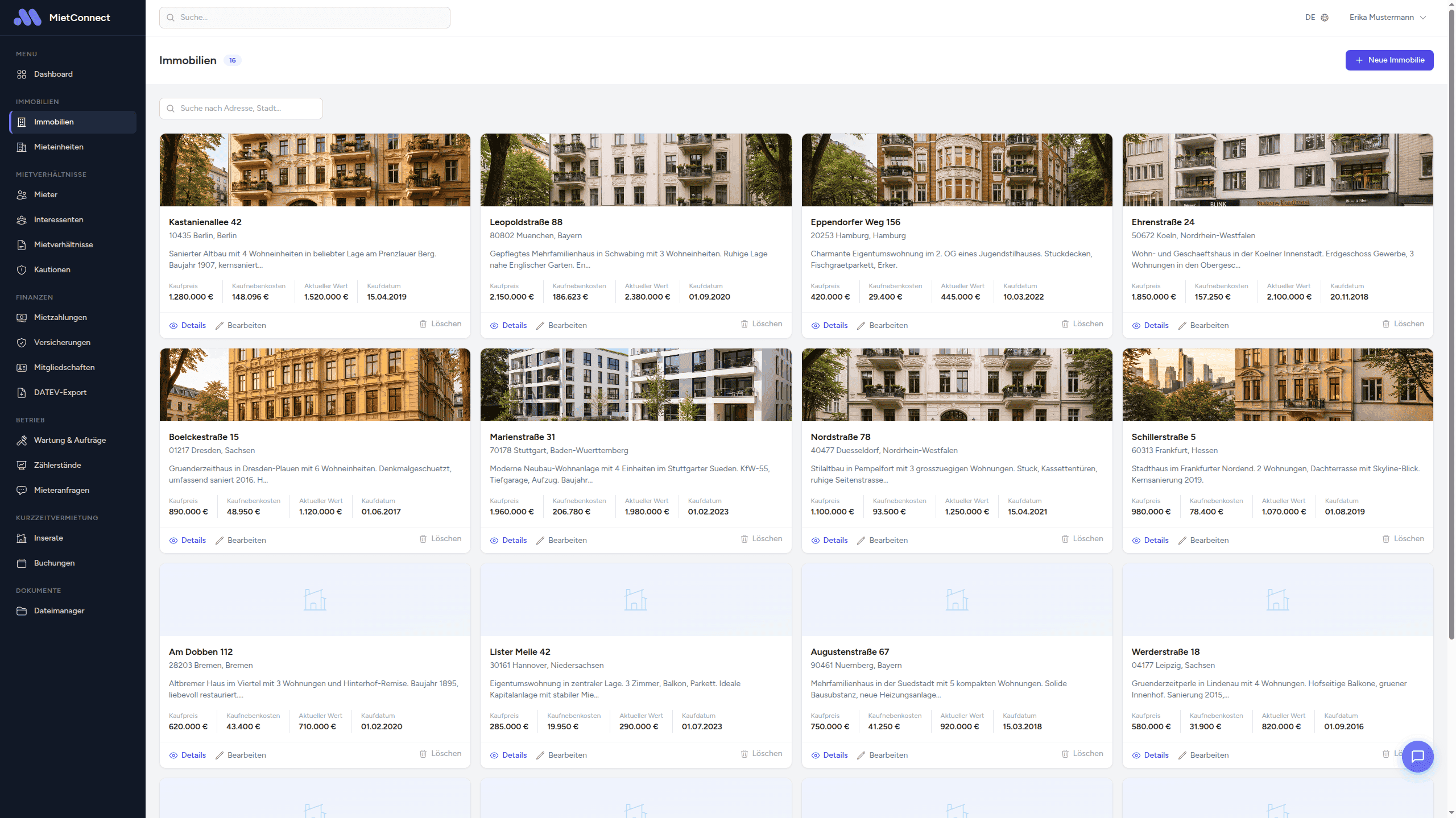This screenshot has width=1456, height=818.
Task: Open Details for Am Dobben 112
Action: point(188,755)
